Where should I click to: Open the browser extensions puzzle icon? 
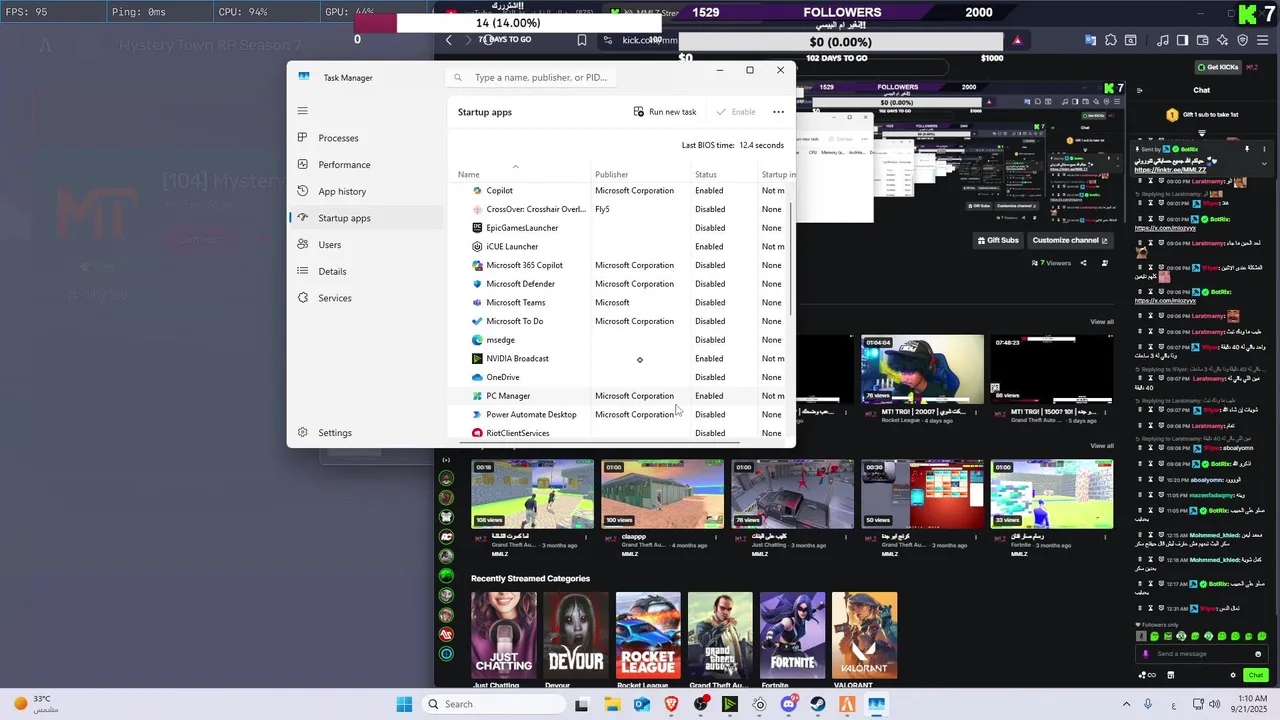click(1110, 40)
